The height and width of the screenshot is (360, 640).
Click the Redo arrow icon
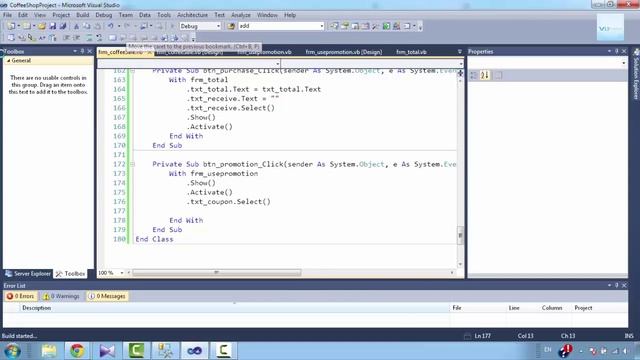127,26
